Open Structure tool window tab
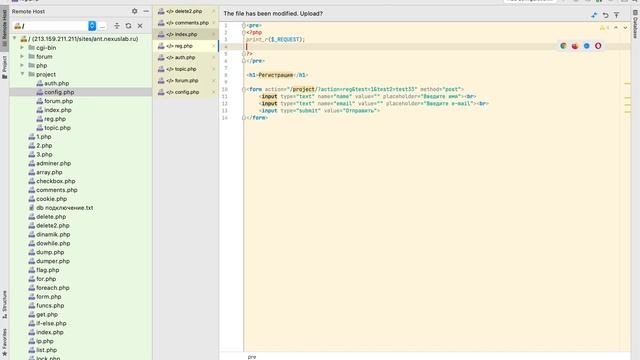Screen dimensions: 640x360 (x=4, y=304)
